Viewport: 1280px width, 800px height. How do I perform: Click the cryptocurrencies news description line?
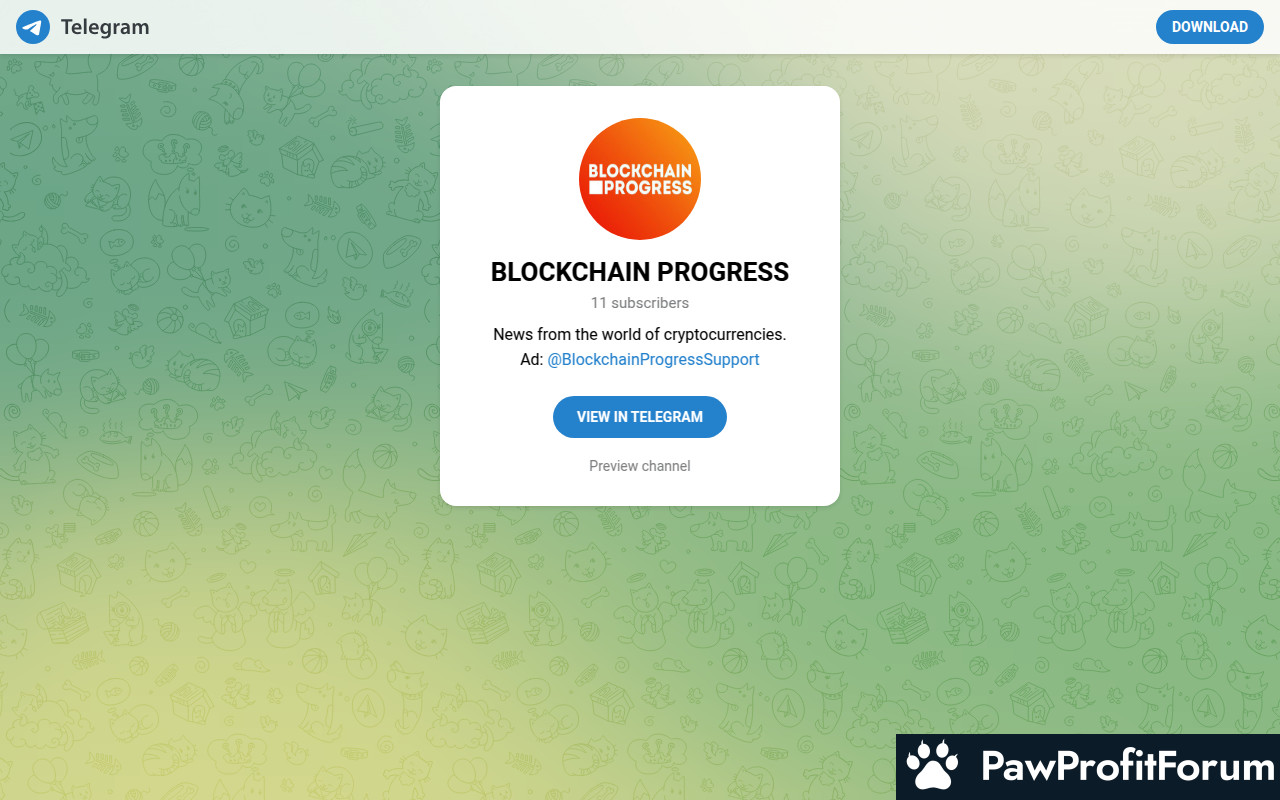tap(640, 334)
